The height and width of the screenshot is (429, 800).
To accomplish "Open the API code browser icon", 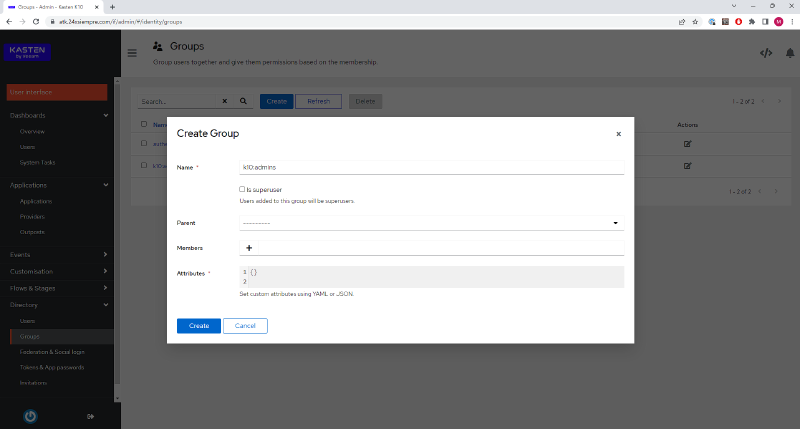I will 766,53.
